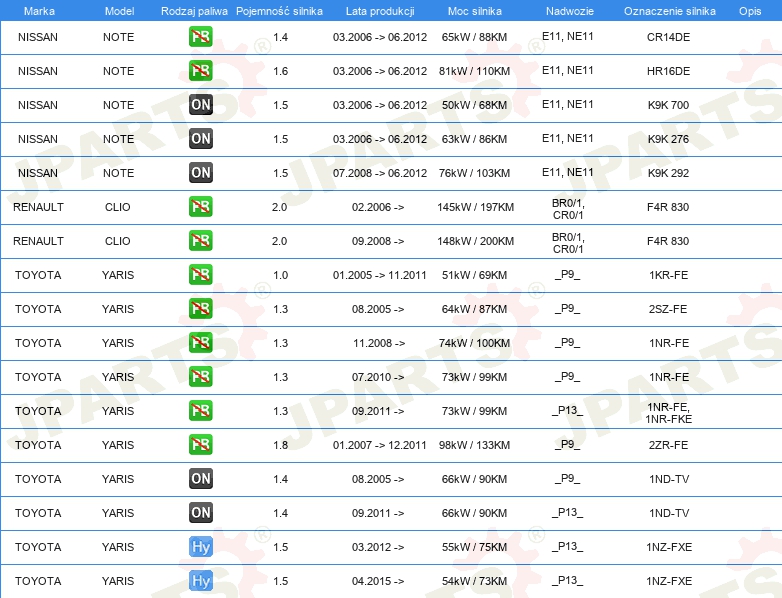This screenshot has height=598, width=782.
Task: Click body code BR0/1, CR0/1 in 02.2006 row
Action: (568, 209)
